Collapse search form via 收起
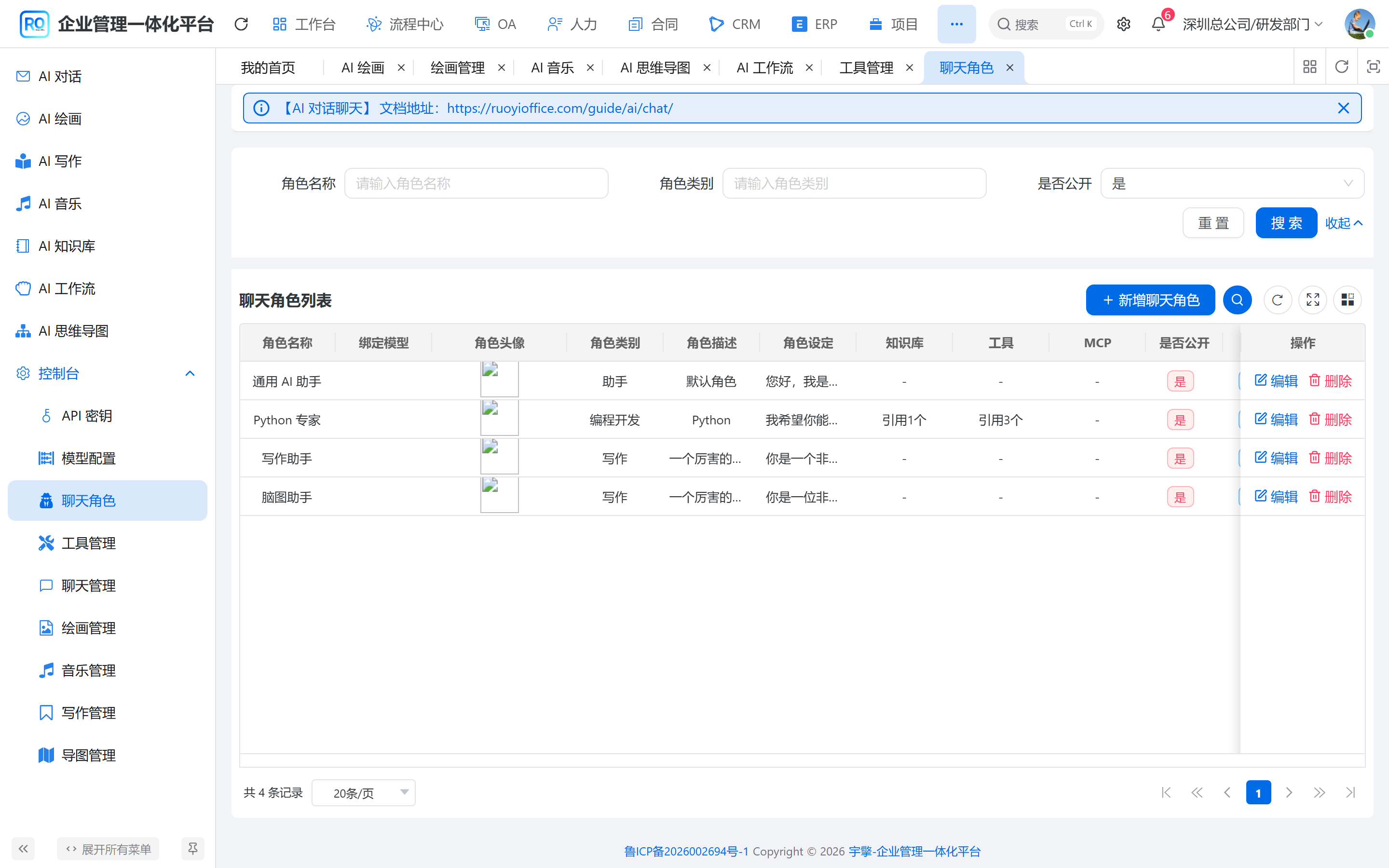 pos(1343,223)
